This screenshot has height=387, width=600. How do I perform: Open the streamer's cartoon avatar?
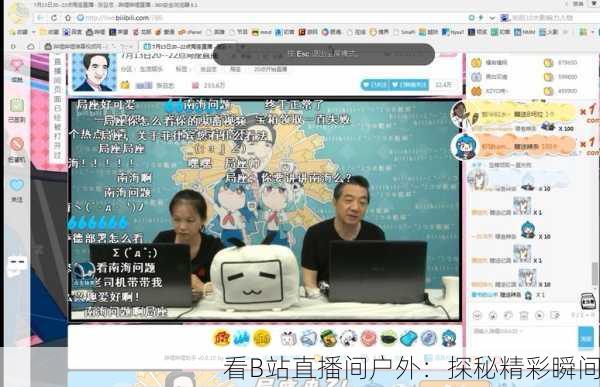click(95, 72)
